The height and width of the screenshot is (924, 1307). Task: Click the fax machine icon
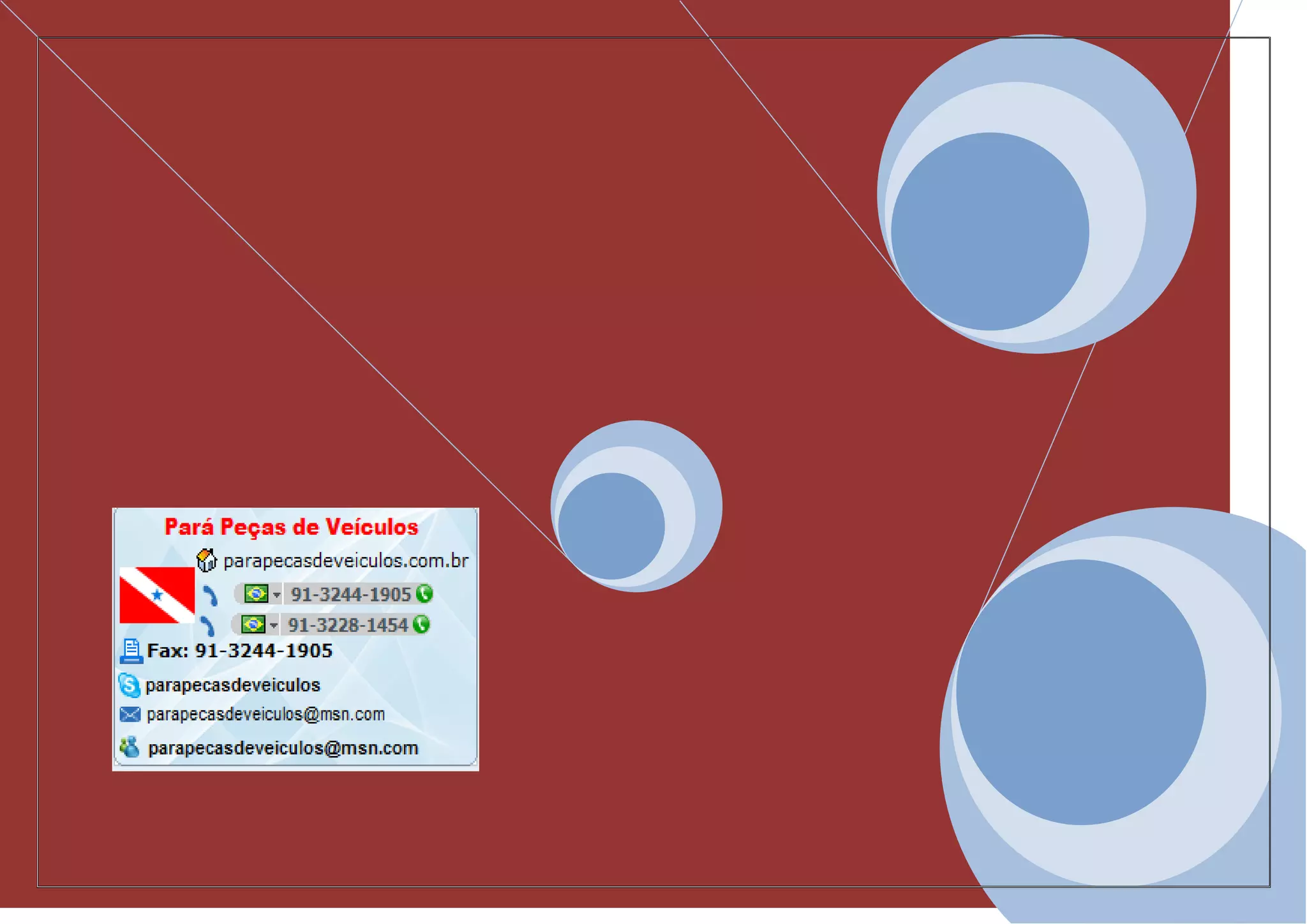(131, 651)
